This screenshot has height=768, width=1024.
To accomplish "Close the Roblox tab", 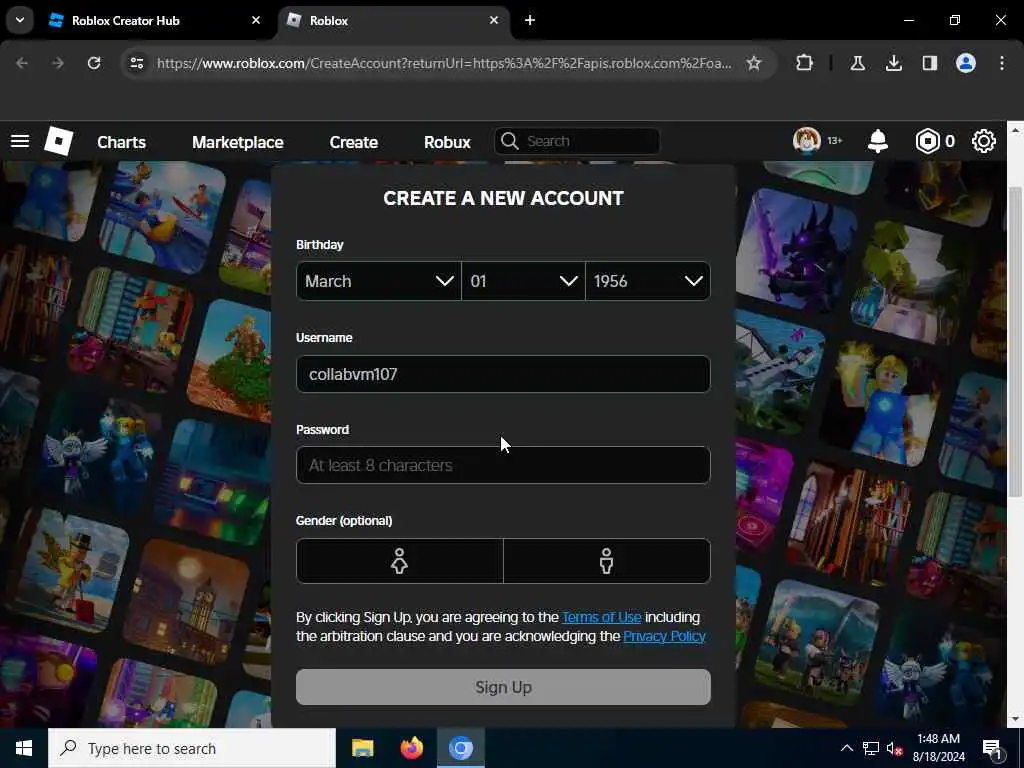I will 494,20.
